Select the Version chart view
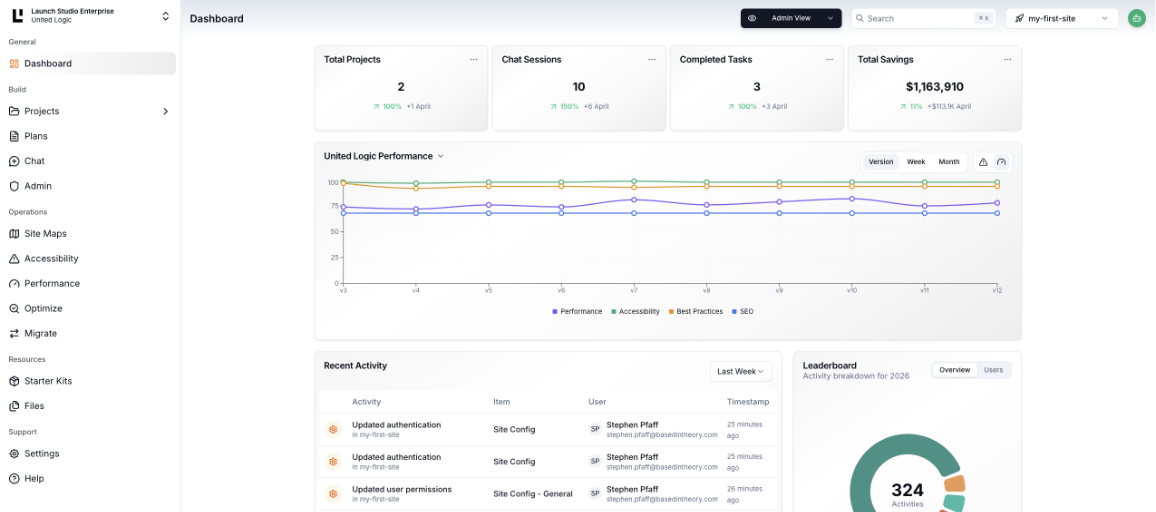 881,162
